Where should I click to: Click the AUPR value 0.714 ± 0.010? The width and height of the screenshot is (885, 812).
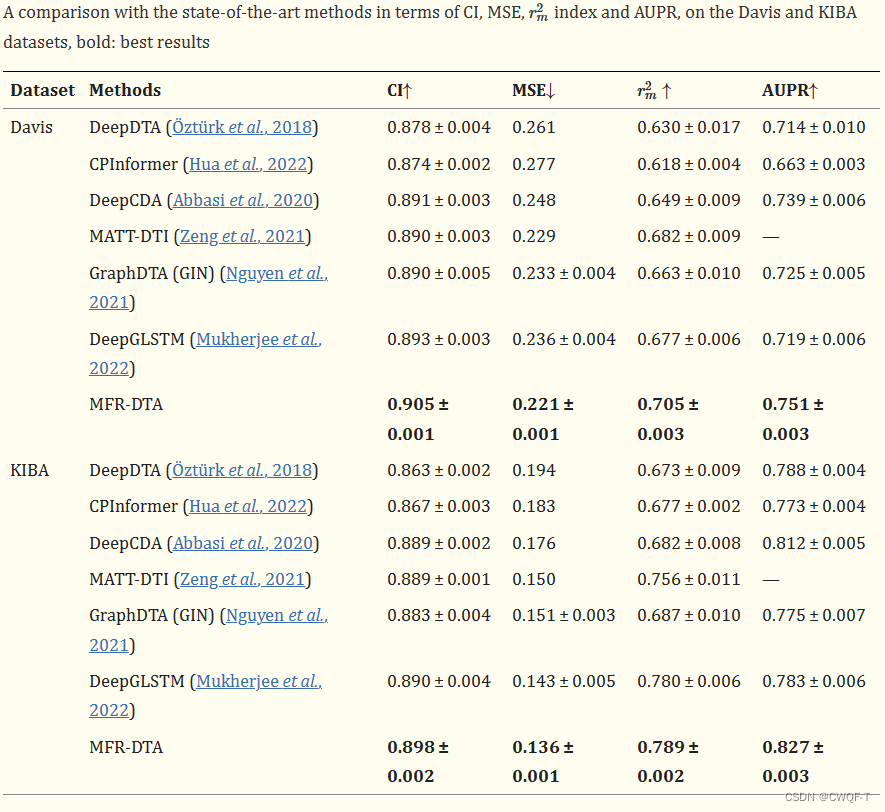[814, 128]
